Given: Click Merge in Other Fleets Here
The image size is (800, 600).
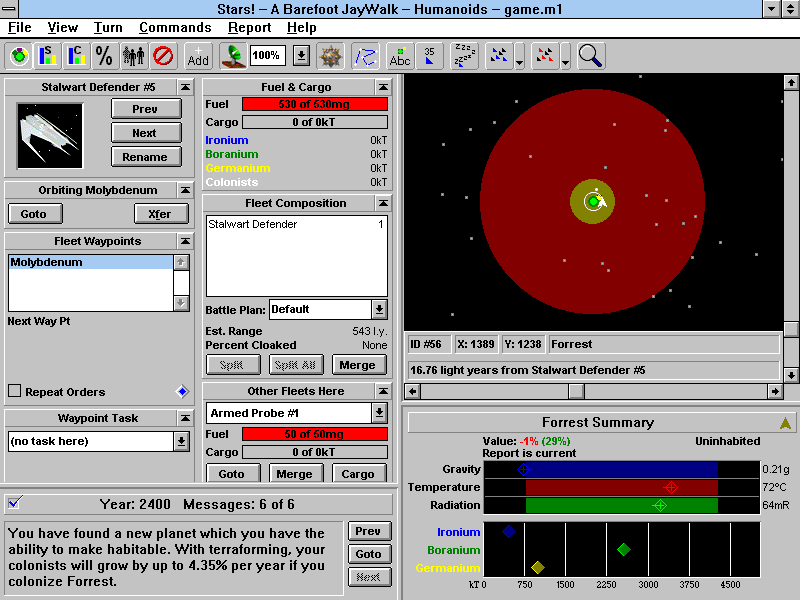Looking at the screenshot, I should point(296,473).
